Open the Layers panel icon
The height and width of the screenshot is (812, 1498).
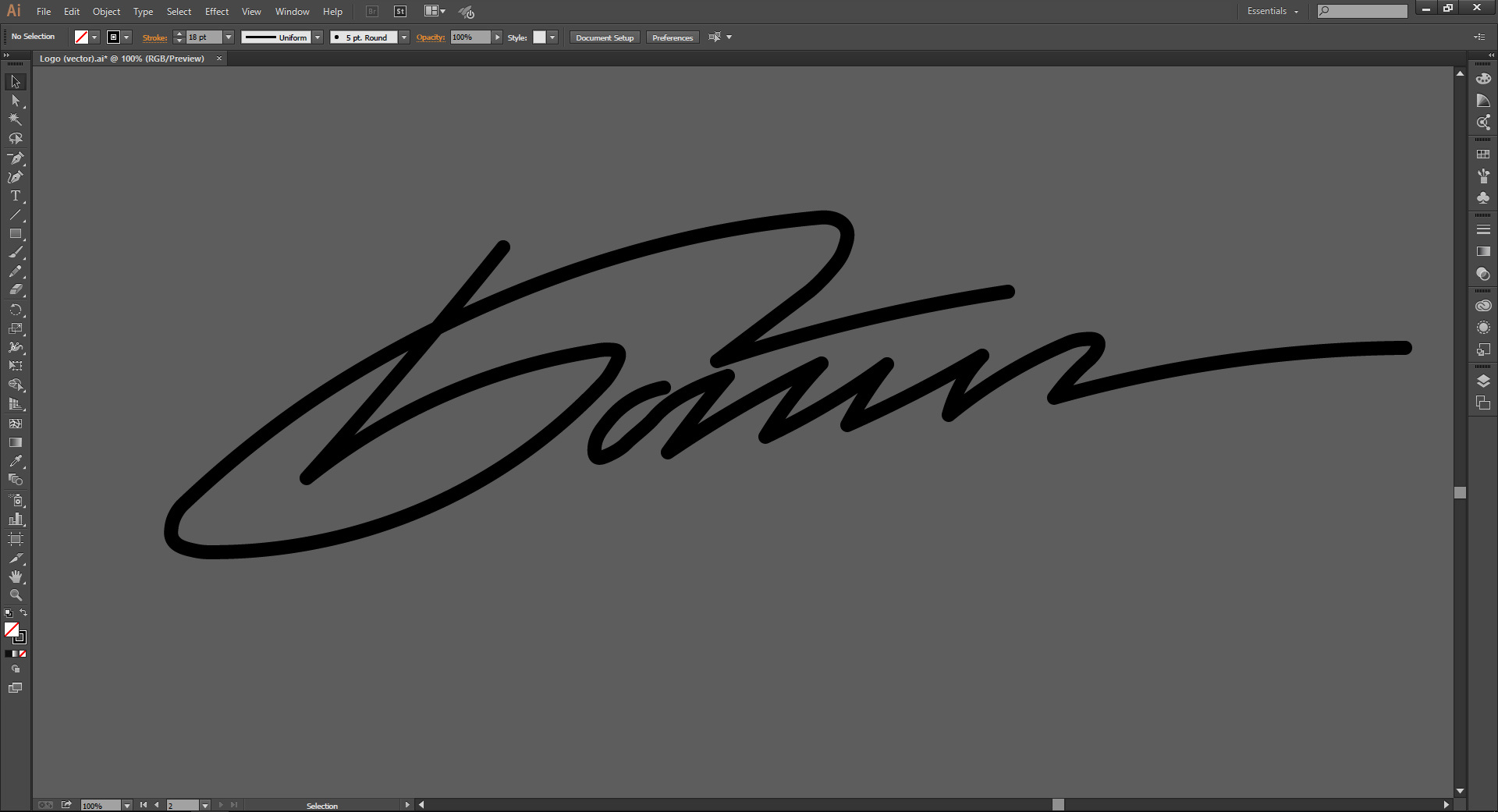[1483, 381]
